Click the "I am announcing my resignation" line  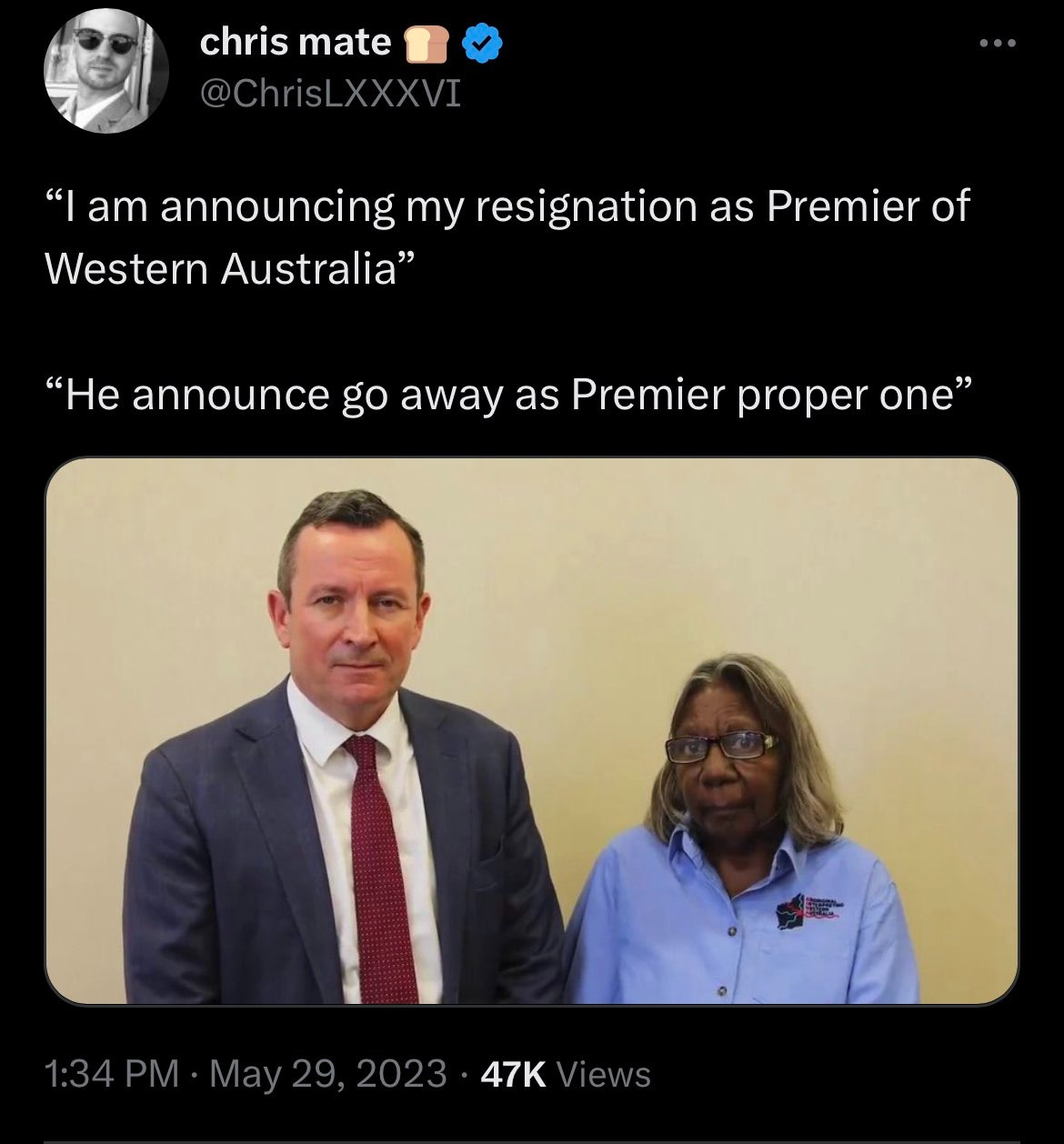tap(507, 207)
